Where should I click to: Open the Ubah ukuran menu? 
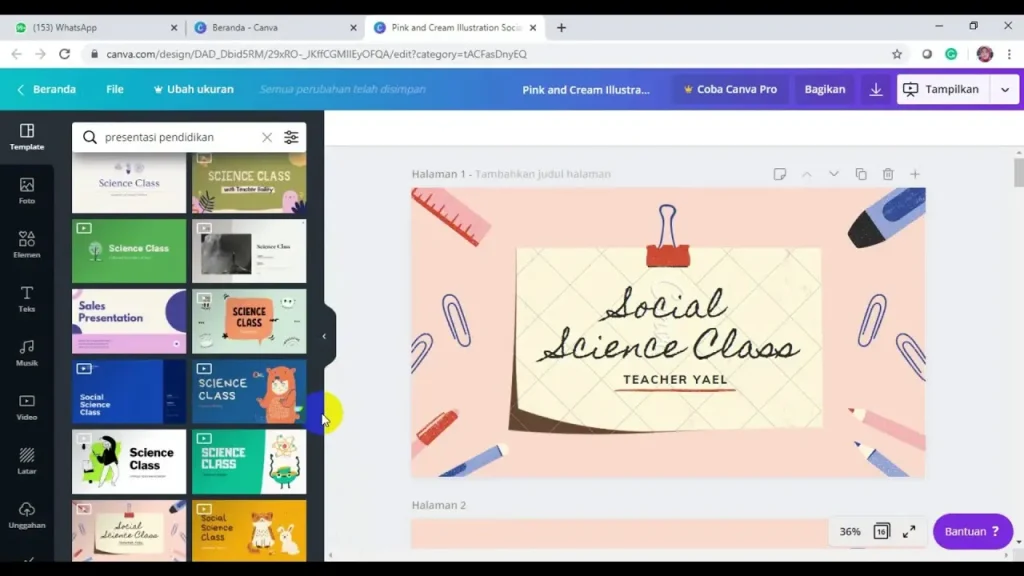192,89
